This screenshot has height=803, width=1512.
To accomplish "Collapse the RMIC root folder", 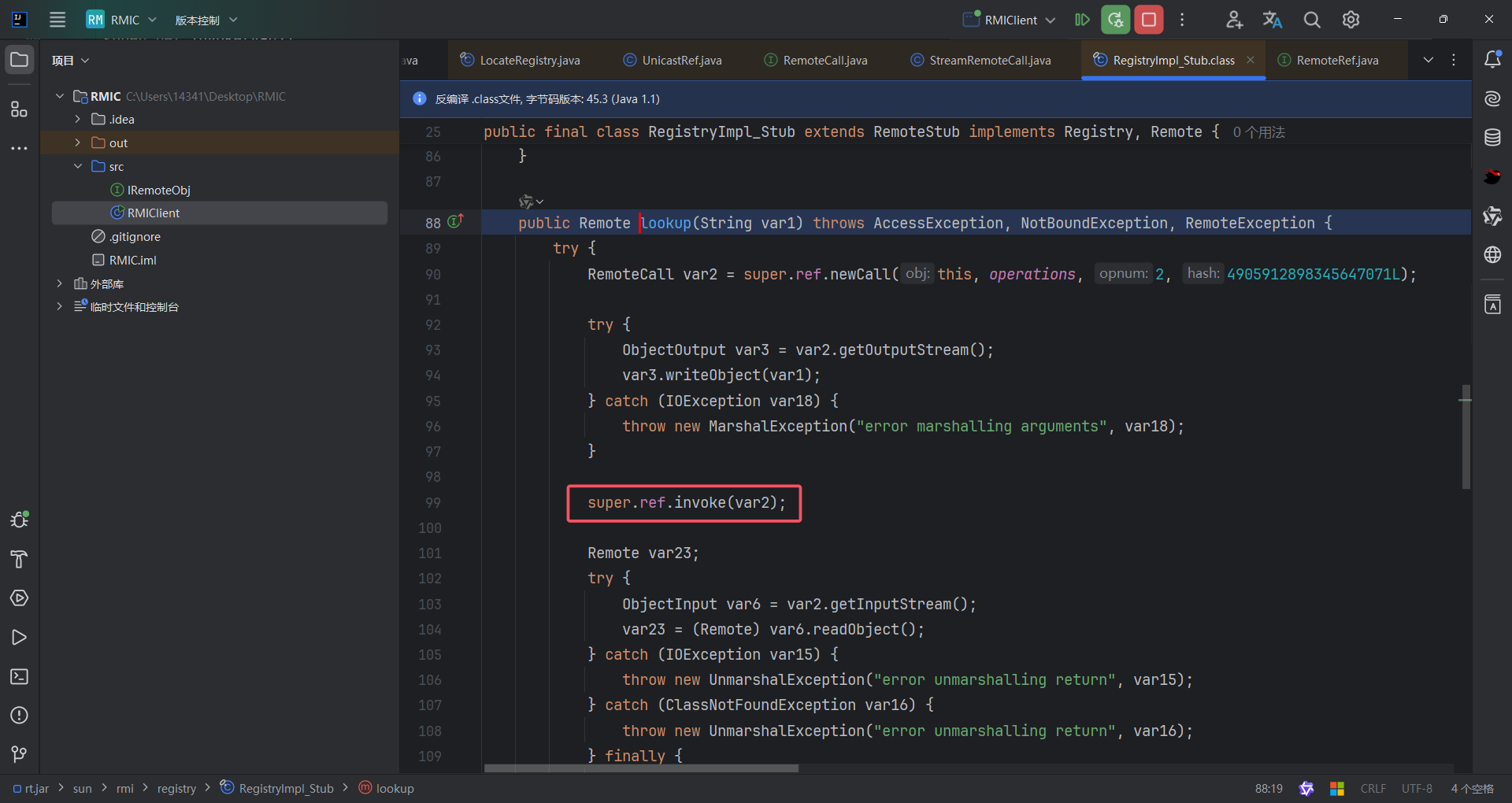I will click(60, 96).
